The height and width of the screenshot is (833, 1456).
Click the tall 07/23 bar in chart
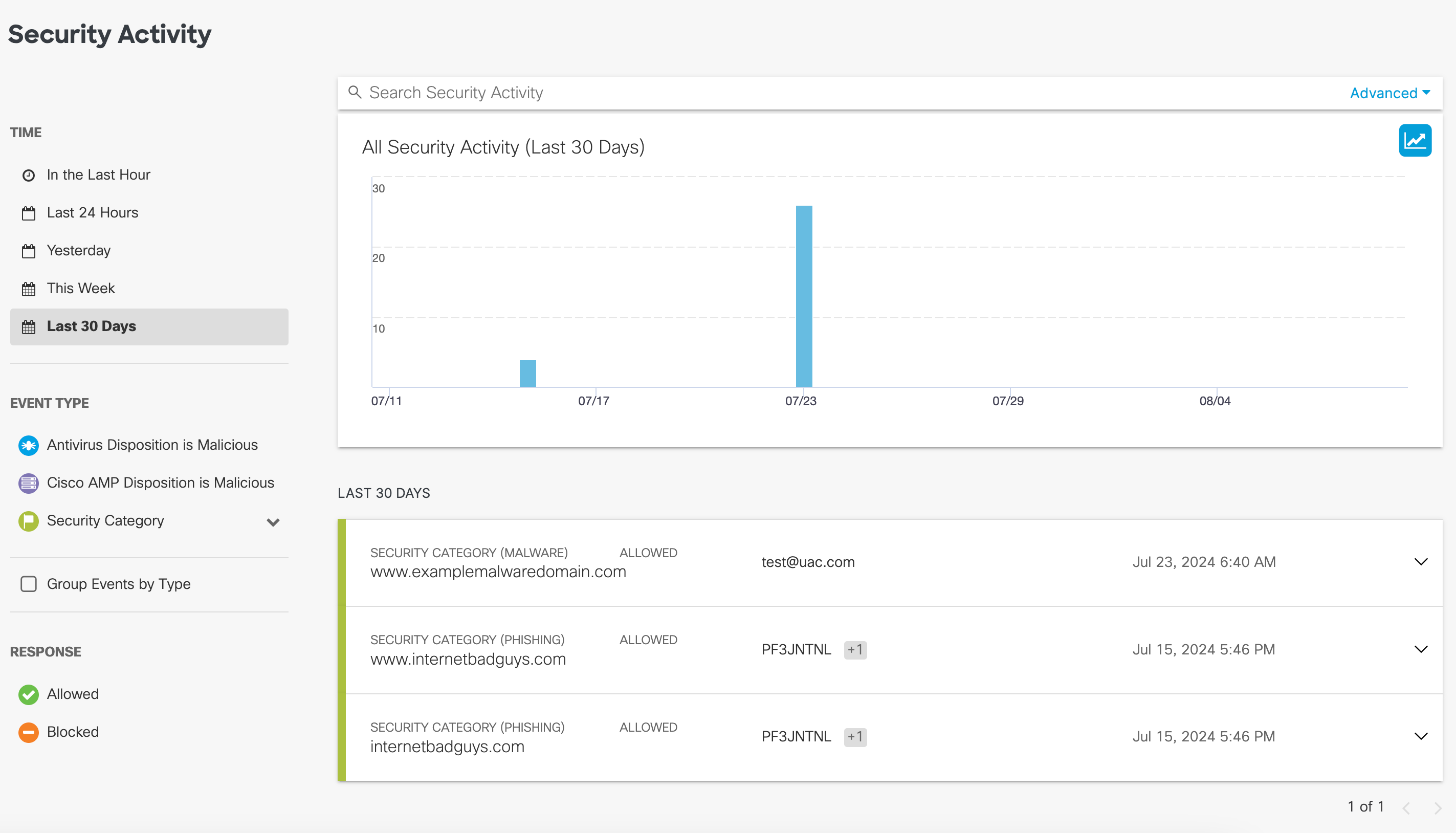(804, 296)
